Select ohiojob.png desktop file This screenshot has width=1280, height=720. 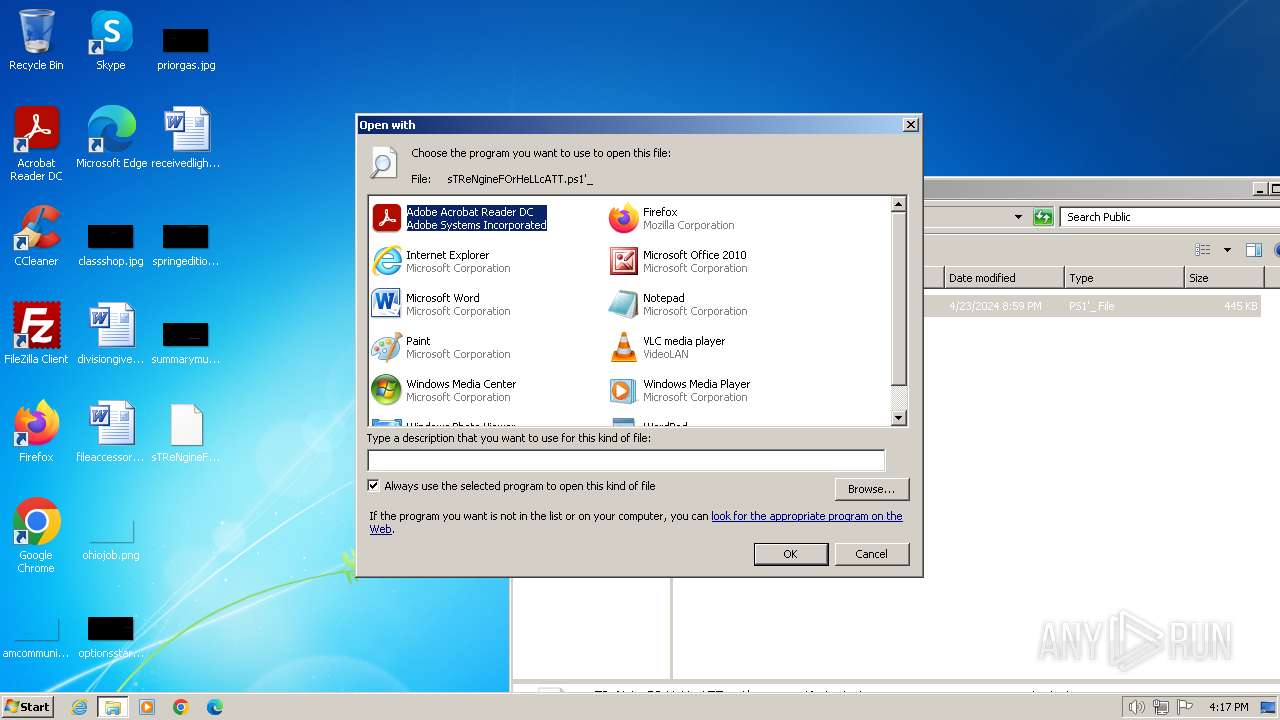click(111, 538)
